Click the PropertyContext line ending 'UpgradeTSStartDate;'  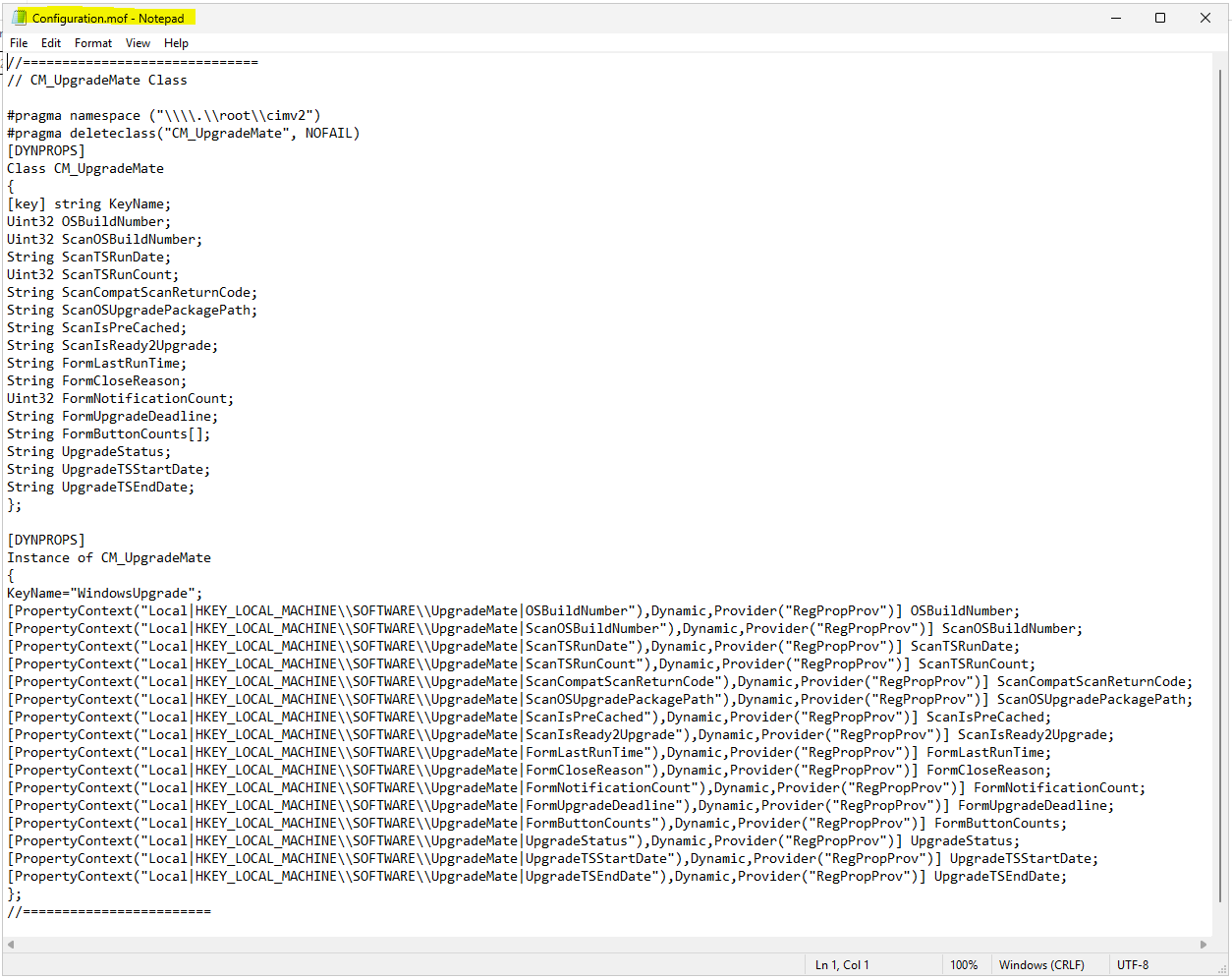(553, 859)
